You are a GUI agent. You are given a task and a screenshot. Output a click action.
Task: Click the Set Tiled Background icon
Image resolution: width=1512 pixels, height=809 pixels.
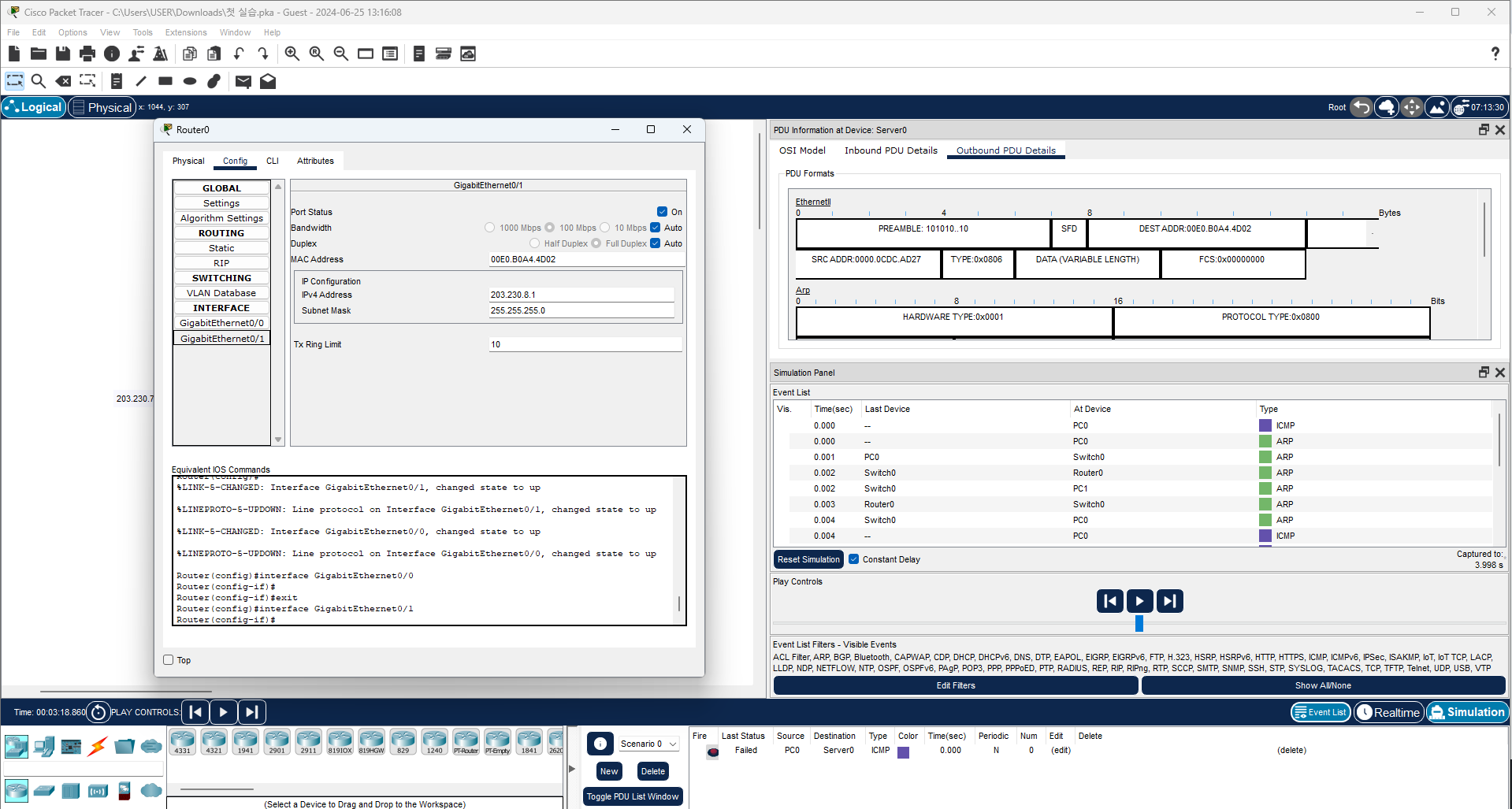[x=1437, y=107]
